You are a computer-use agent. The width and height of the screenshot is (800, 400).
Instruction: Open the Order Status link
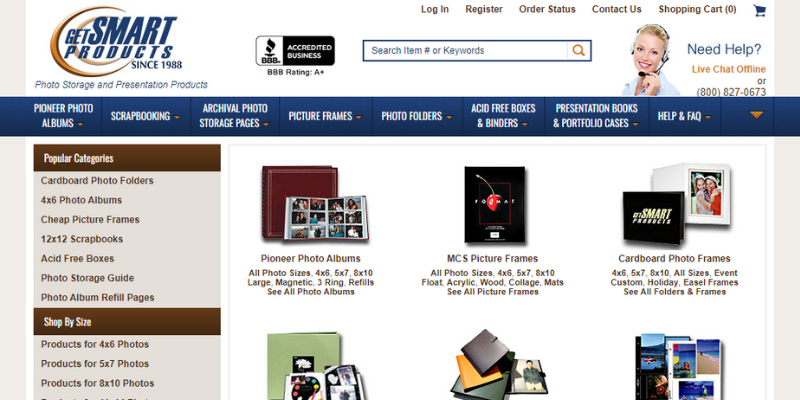[547, 9]
